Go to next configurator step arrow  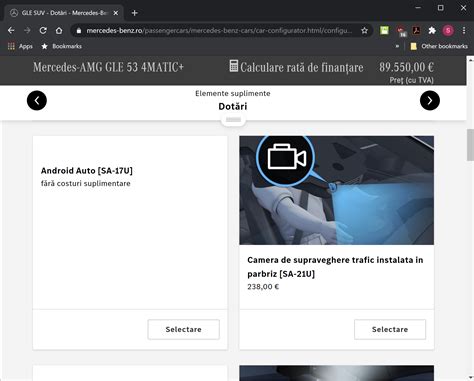point(430,100)
